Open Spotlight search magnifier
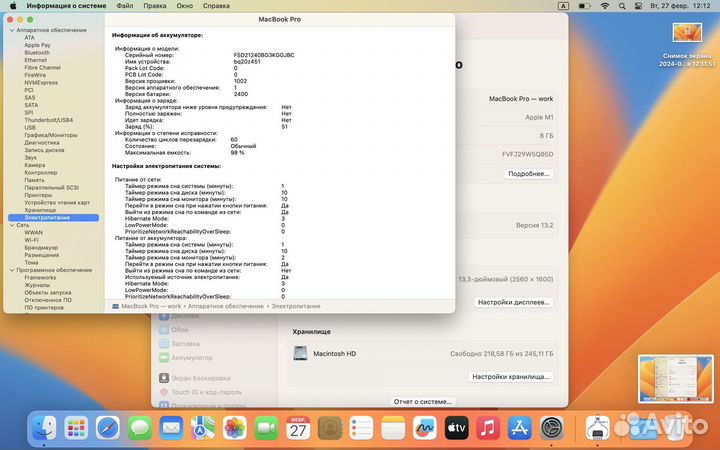The height and width of the screenshot is (450, 720). pos(622,6)
